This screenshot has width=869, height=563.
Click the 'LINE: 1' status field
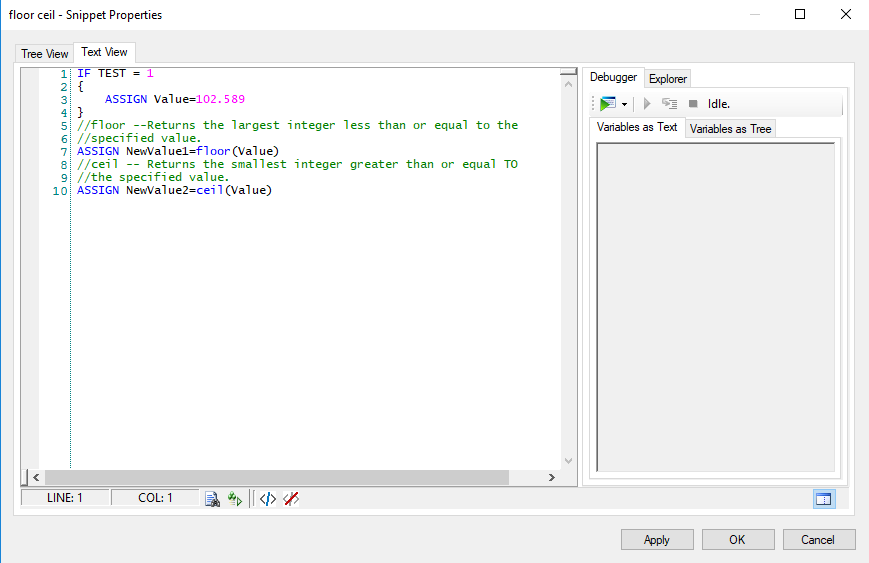[x=65, y=498]
